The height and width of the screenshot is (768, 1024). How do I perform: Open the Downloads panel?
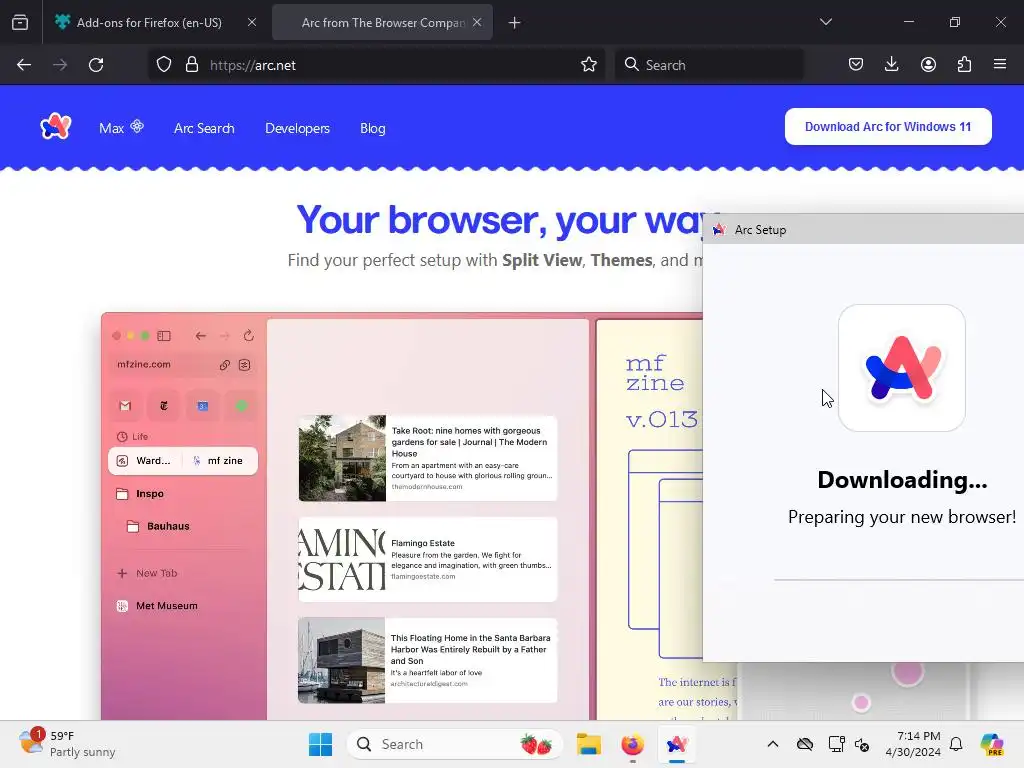point(891,65)
